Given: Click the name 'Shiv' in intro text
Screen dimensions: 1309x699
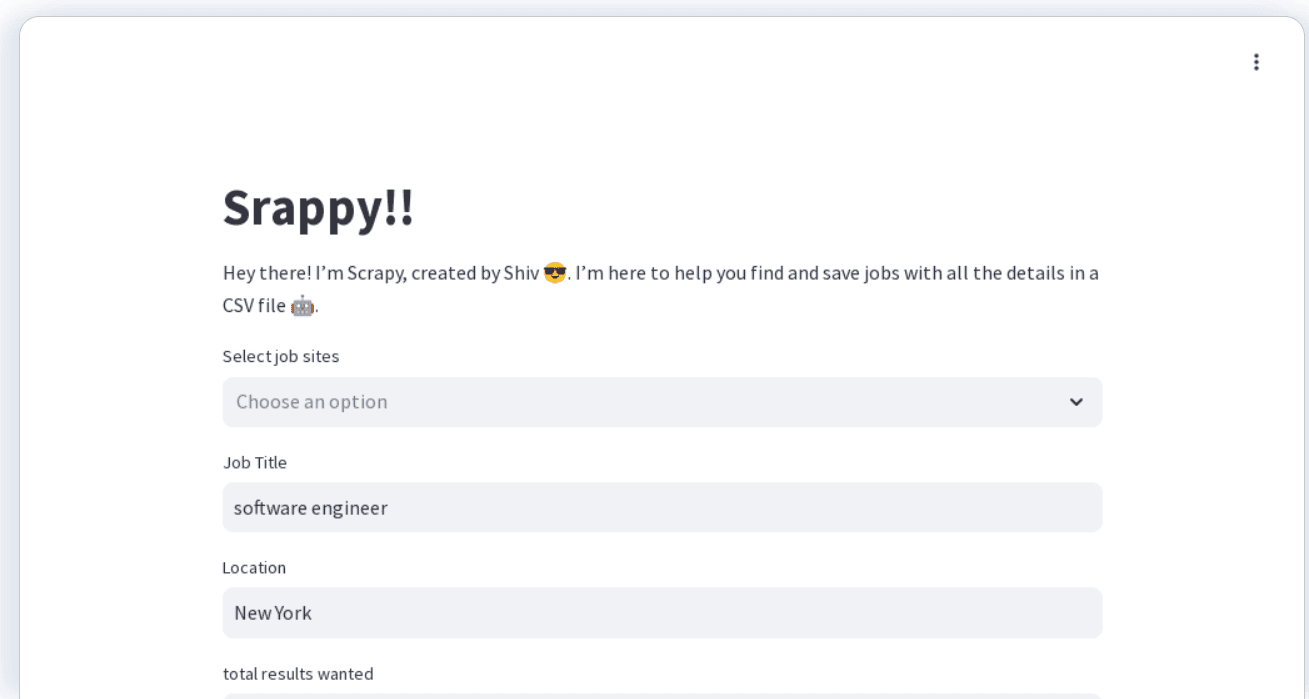Looking at the screenshot, I should 521,273.
